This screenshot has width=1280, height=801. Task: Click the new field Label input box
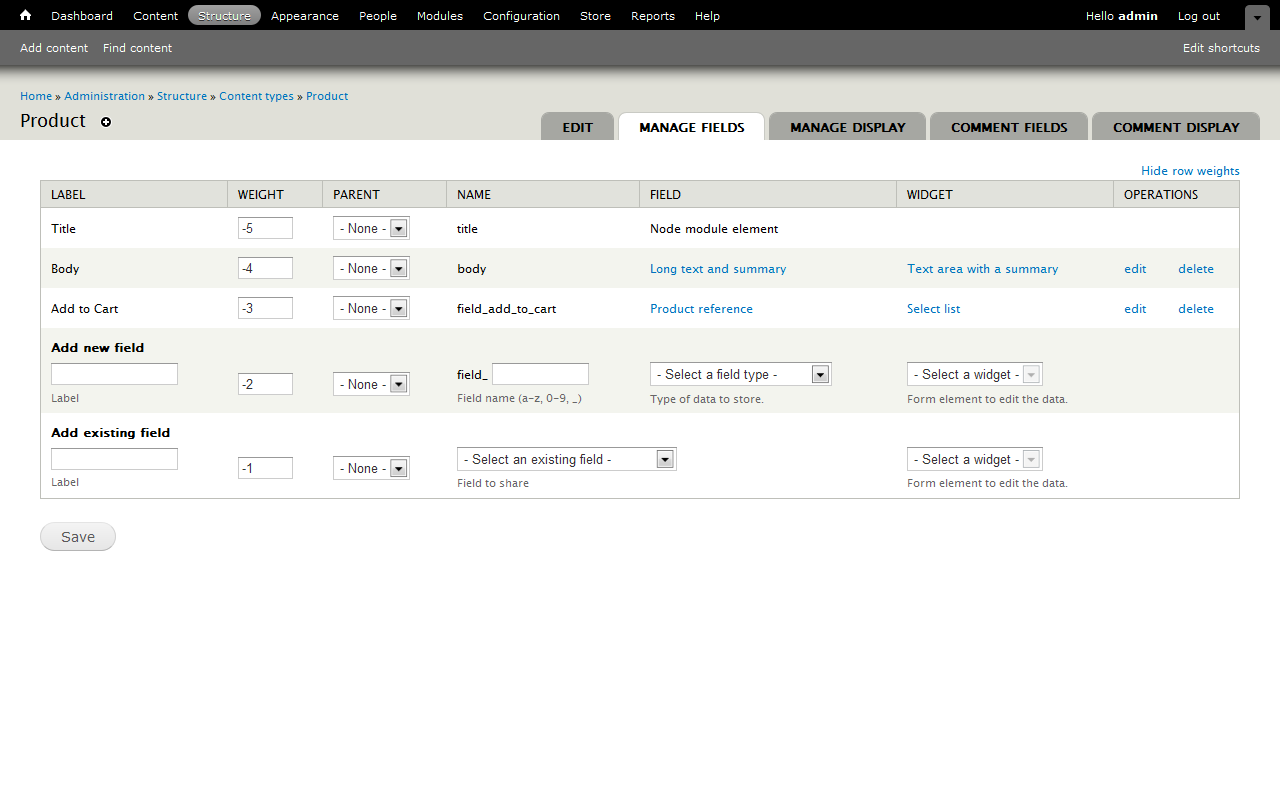(x=114, y=374)
